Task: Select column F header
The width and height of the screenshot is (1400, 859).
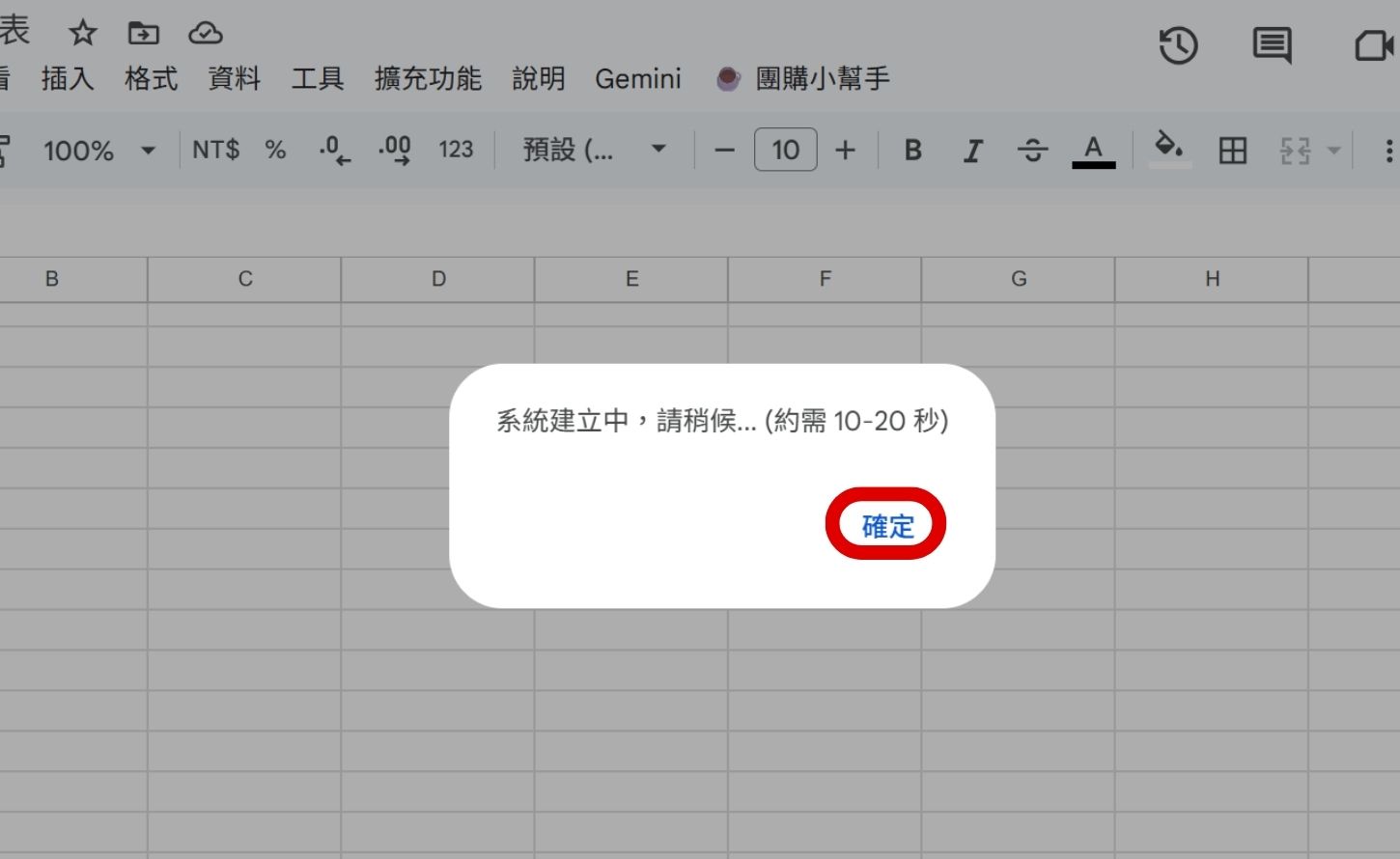Action: [825, 279]
